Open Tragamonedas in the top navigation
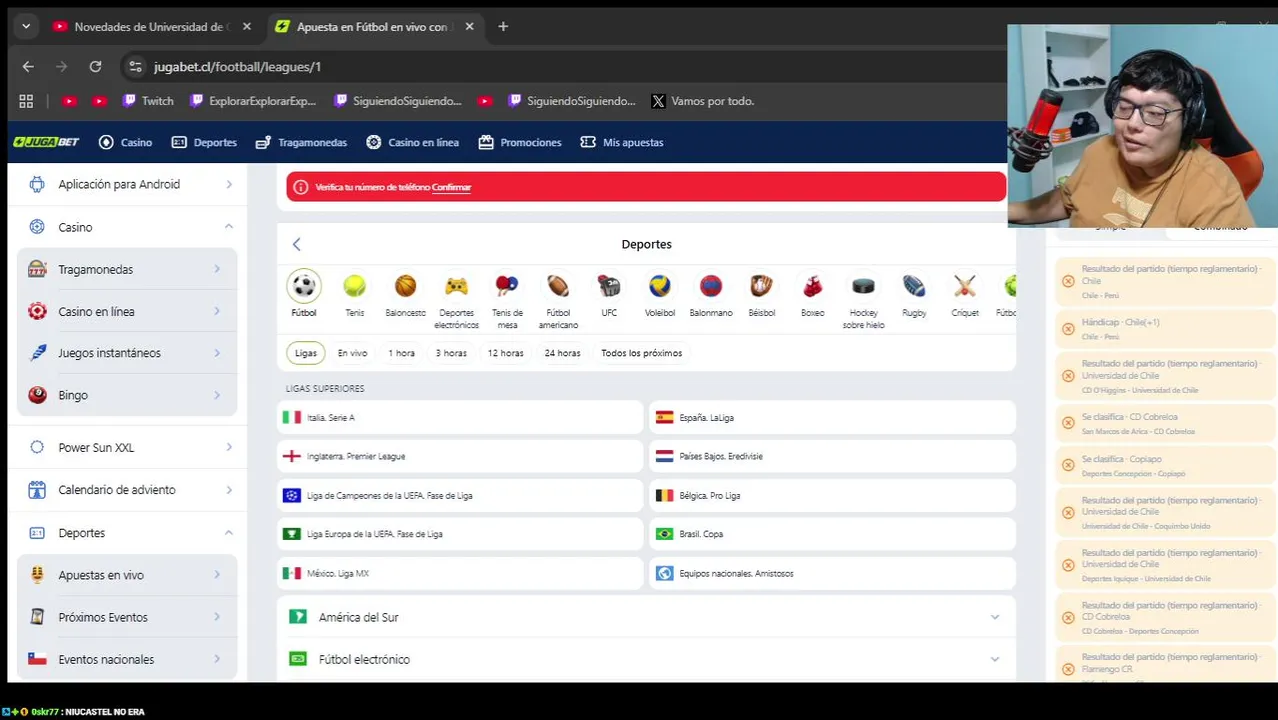Image resolution: width=1278 pixels, height=720 pixels. click(x=301, y=142)
